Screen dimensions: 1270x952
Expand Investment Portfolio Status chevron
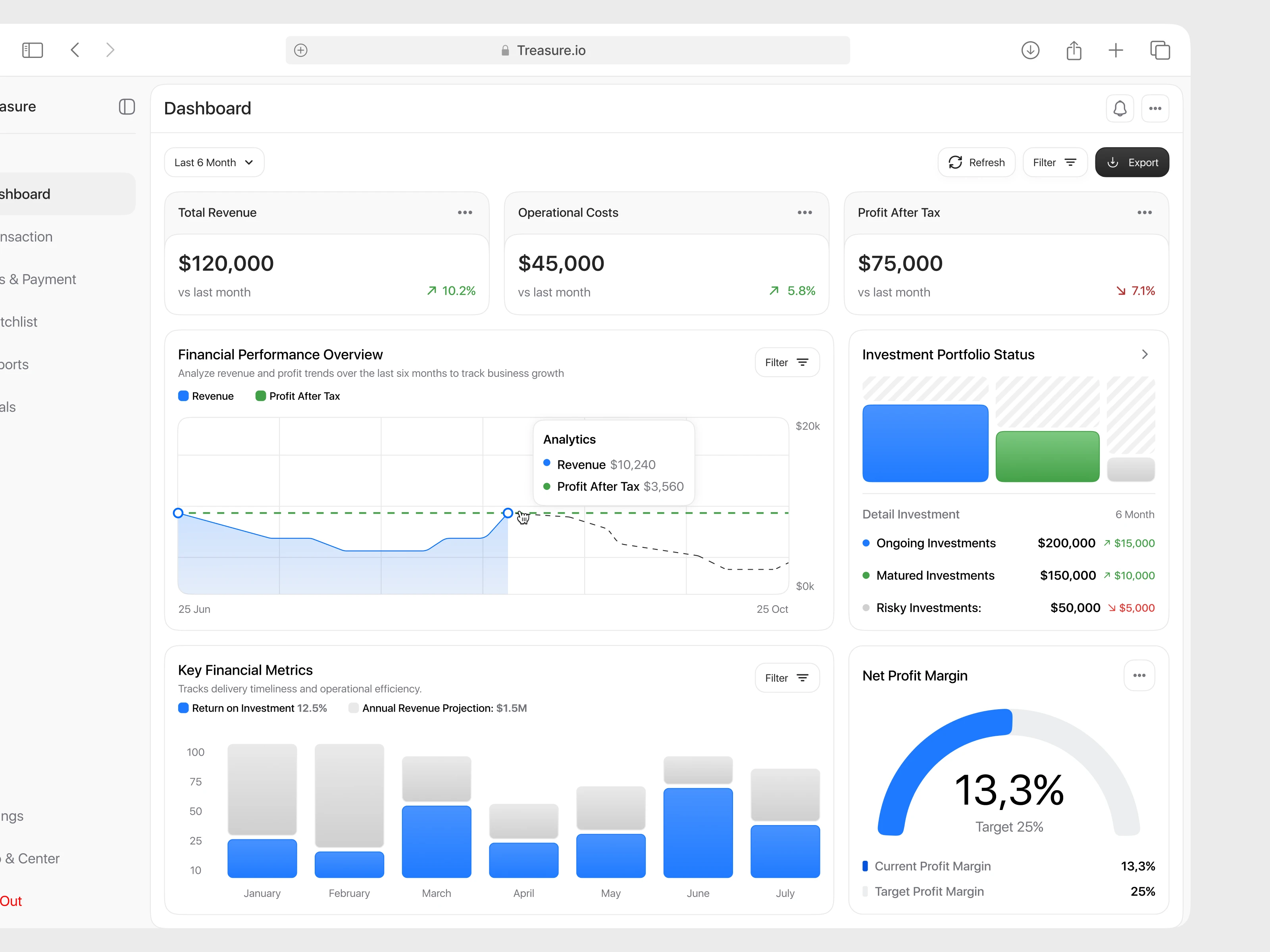[1144, 355]
